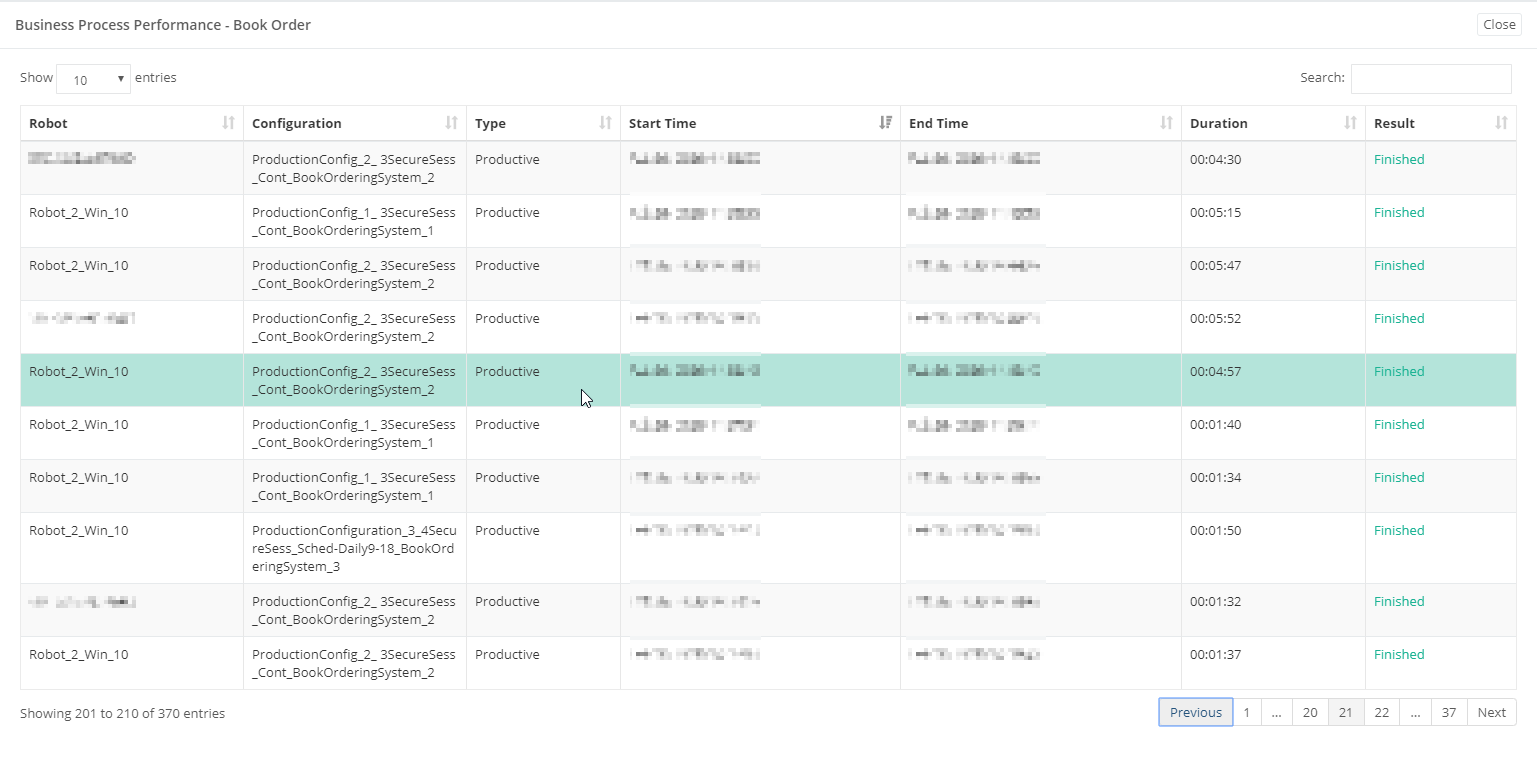Jump to page 20
The image size is (1537, 782).
pyautogui.click(x=1310, y=712)
